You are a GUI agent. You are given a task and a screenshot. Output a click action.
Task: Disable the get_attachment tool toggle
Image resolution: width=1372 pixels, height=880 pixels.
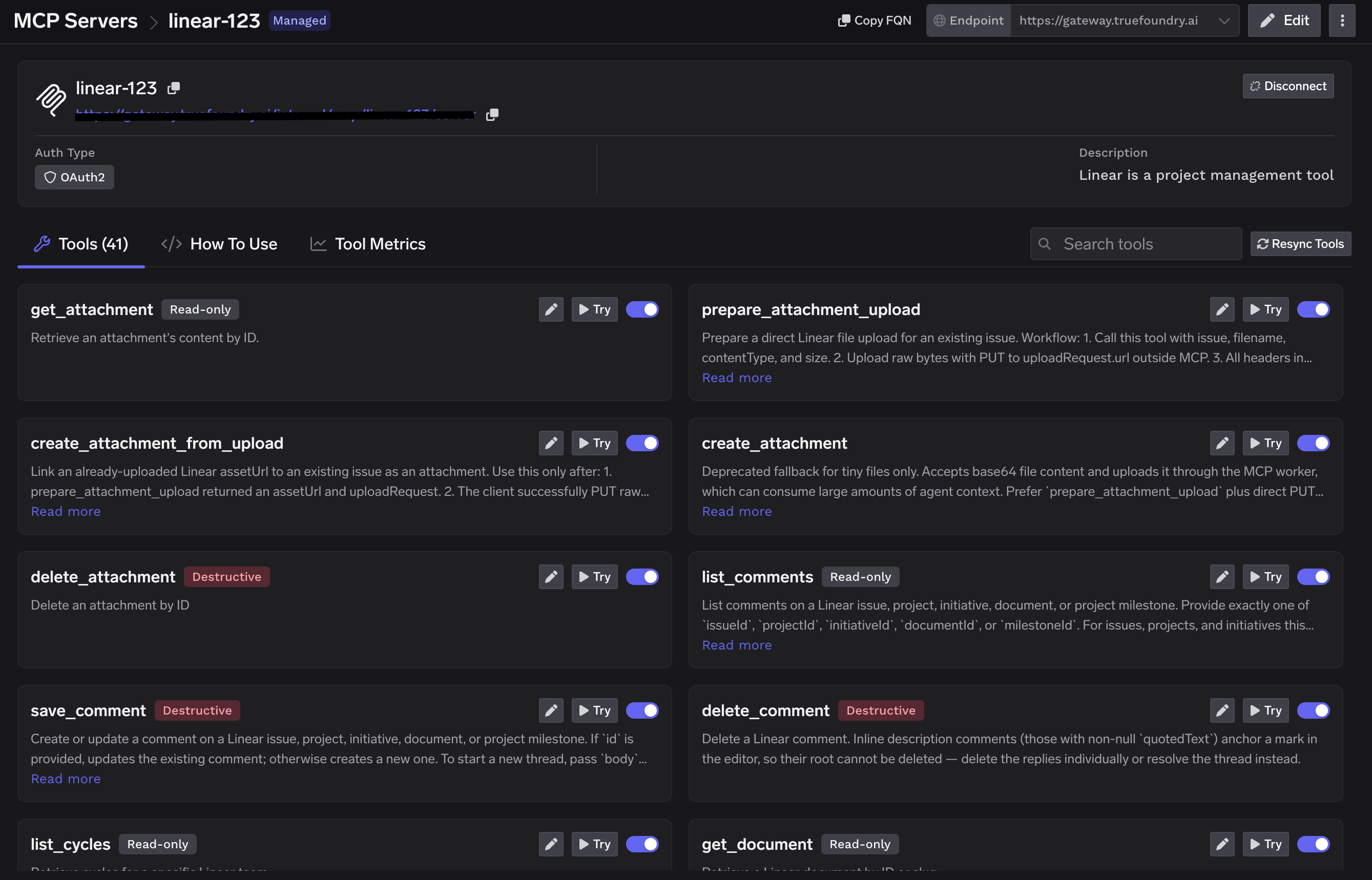pyautogui.click(x=642, y=309)
